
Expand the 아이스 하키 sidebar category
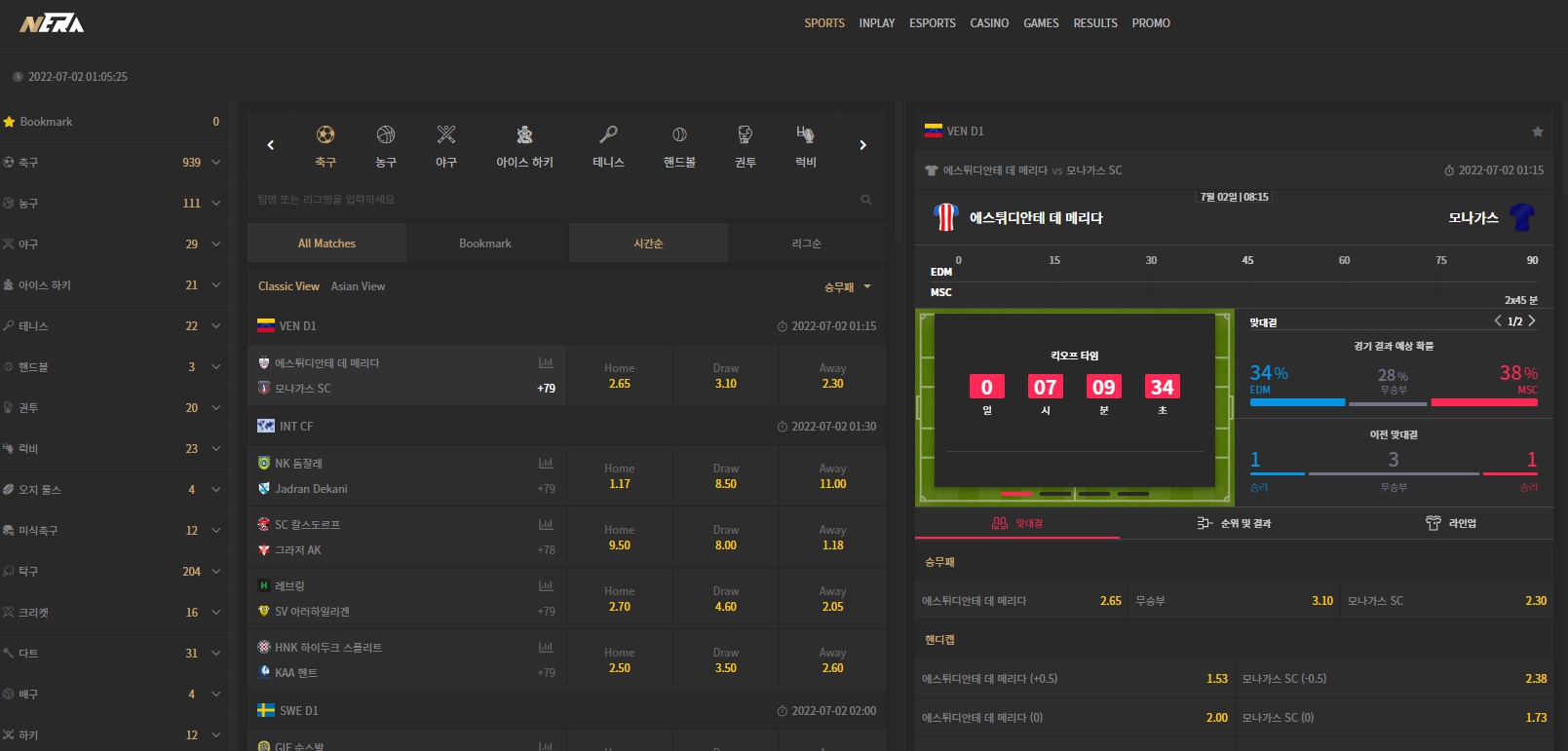215,285
